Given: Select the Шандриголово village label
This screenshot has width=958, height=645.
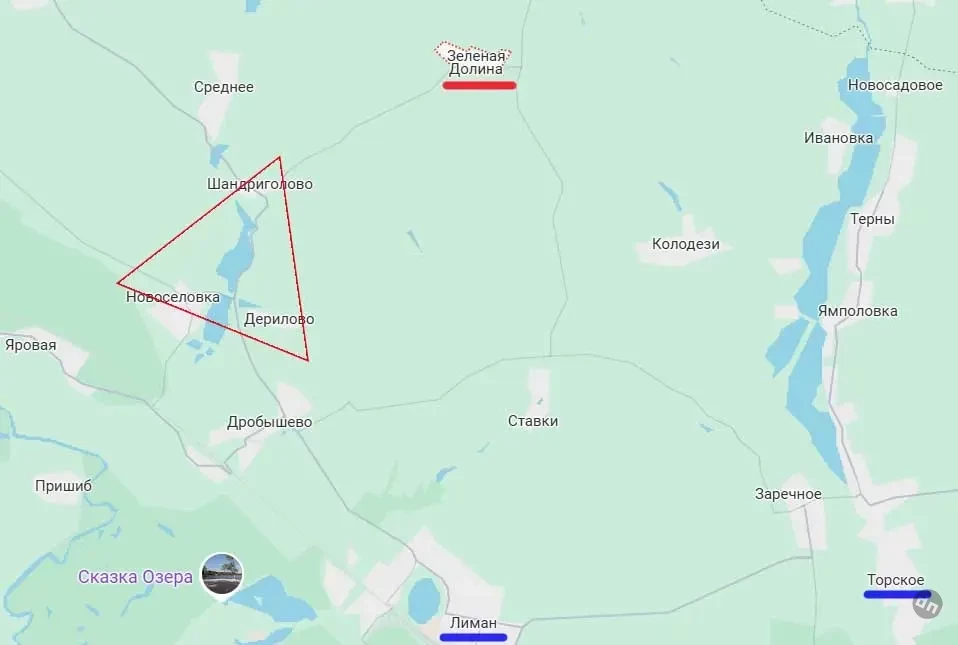Looking at the screenshot, I should click(260, 184).
